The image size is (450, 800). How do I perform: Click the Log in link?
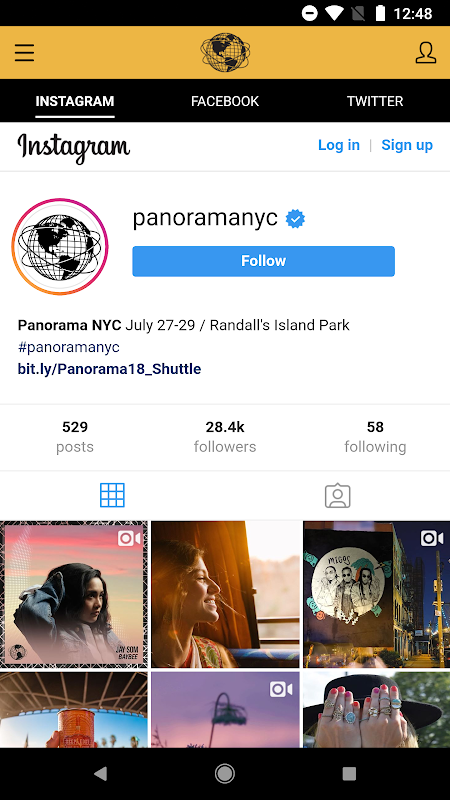(339, 145)
